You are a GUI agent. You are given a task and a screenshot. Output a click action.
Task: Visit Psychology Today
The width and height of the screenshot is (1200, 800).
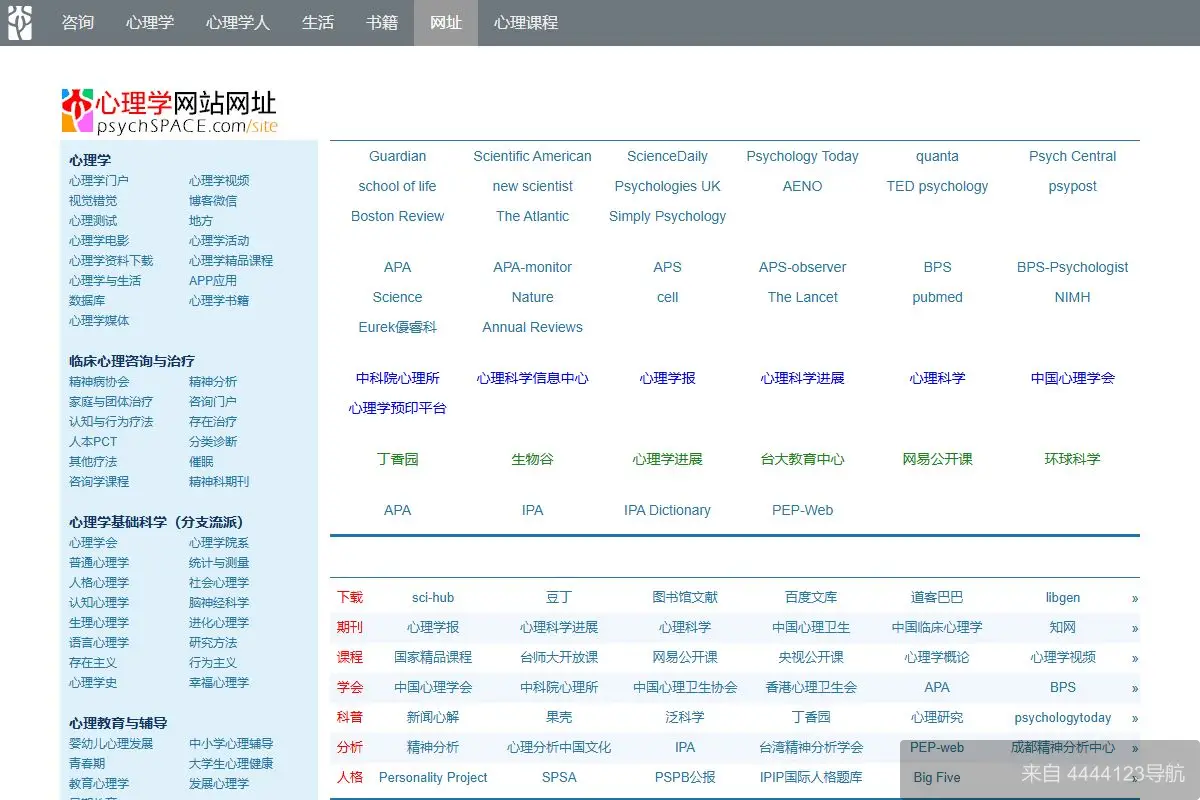point(802,156)
